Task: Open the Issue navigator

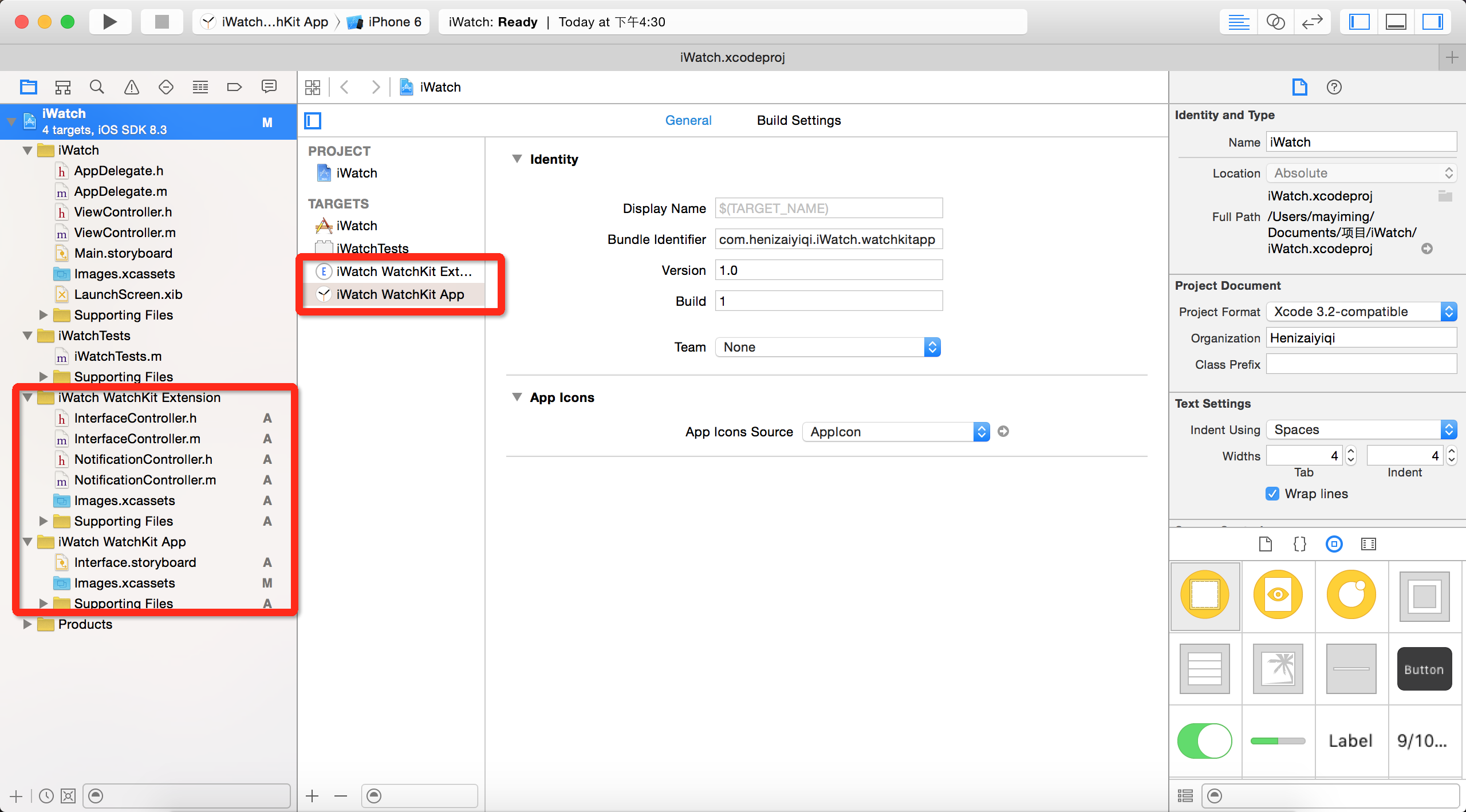Action: coord(132,87)
